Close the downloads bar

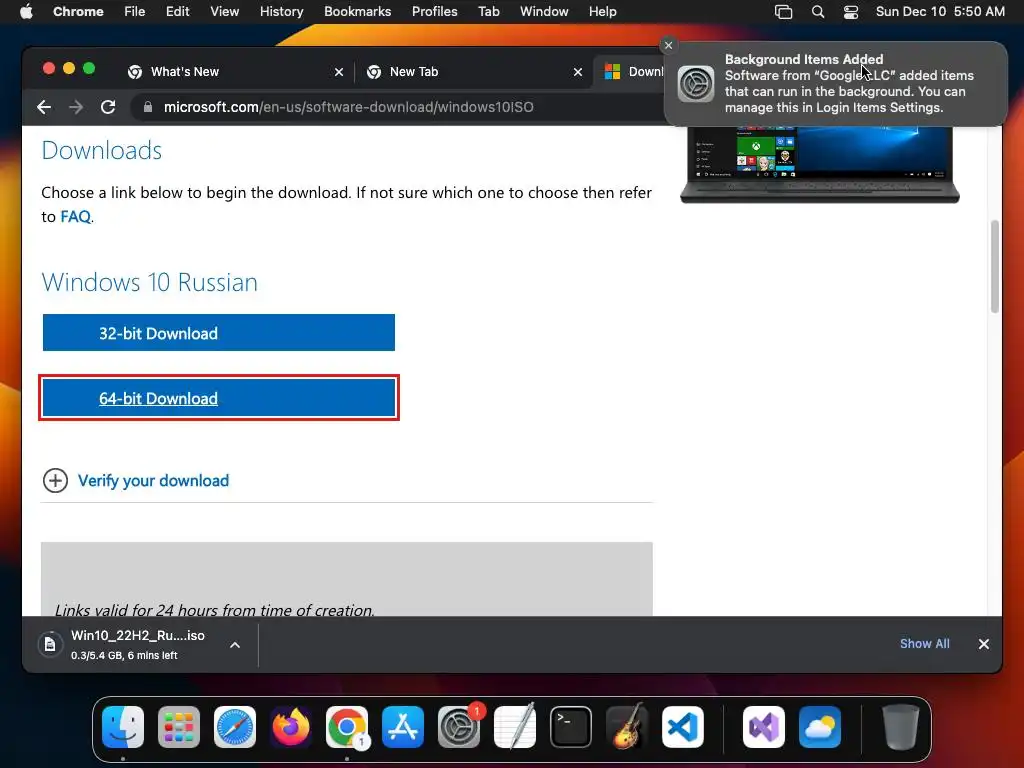coord(984,644)
